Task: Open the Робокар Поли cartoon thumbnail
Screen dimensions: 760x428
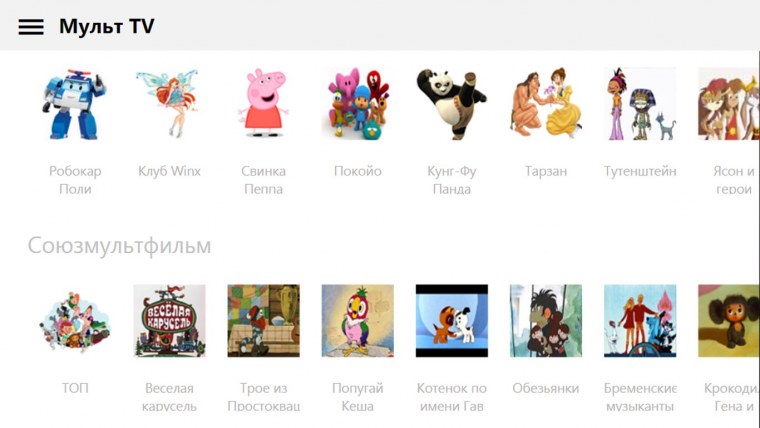Action: point(75,103)
